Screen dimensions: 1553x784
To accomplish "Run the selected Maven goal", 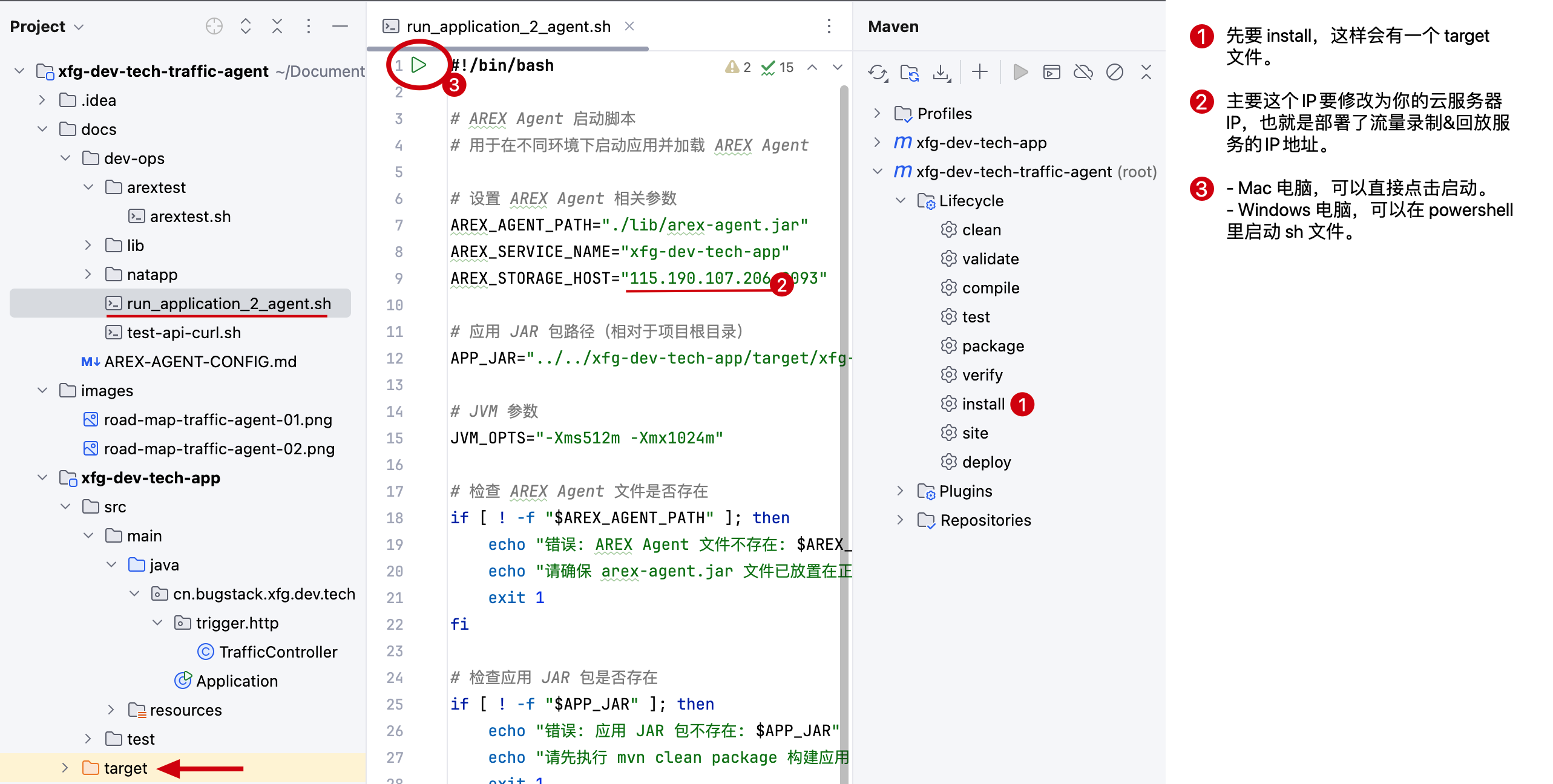I will tap(1020, 72).
